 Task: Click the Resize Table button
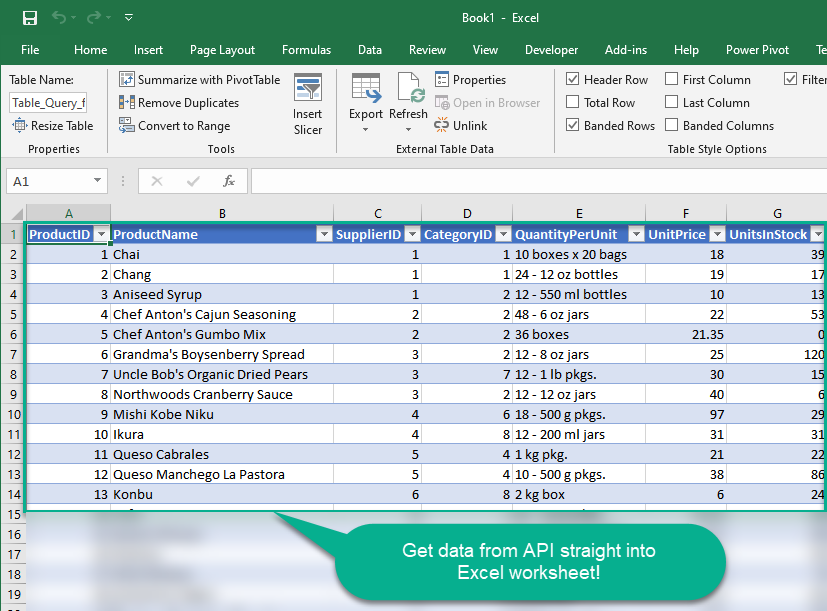[x=53, y=126]
